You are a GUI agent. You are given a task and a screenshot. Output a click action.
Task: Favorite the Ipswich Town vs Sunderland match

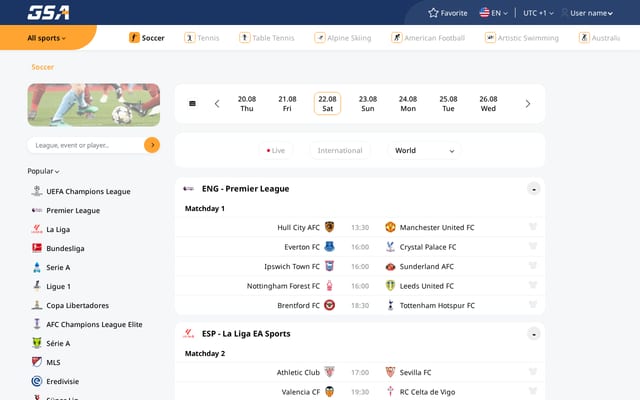[533, 266]
